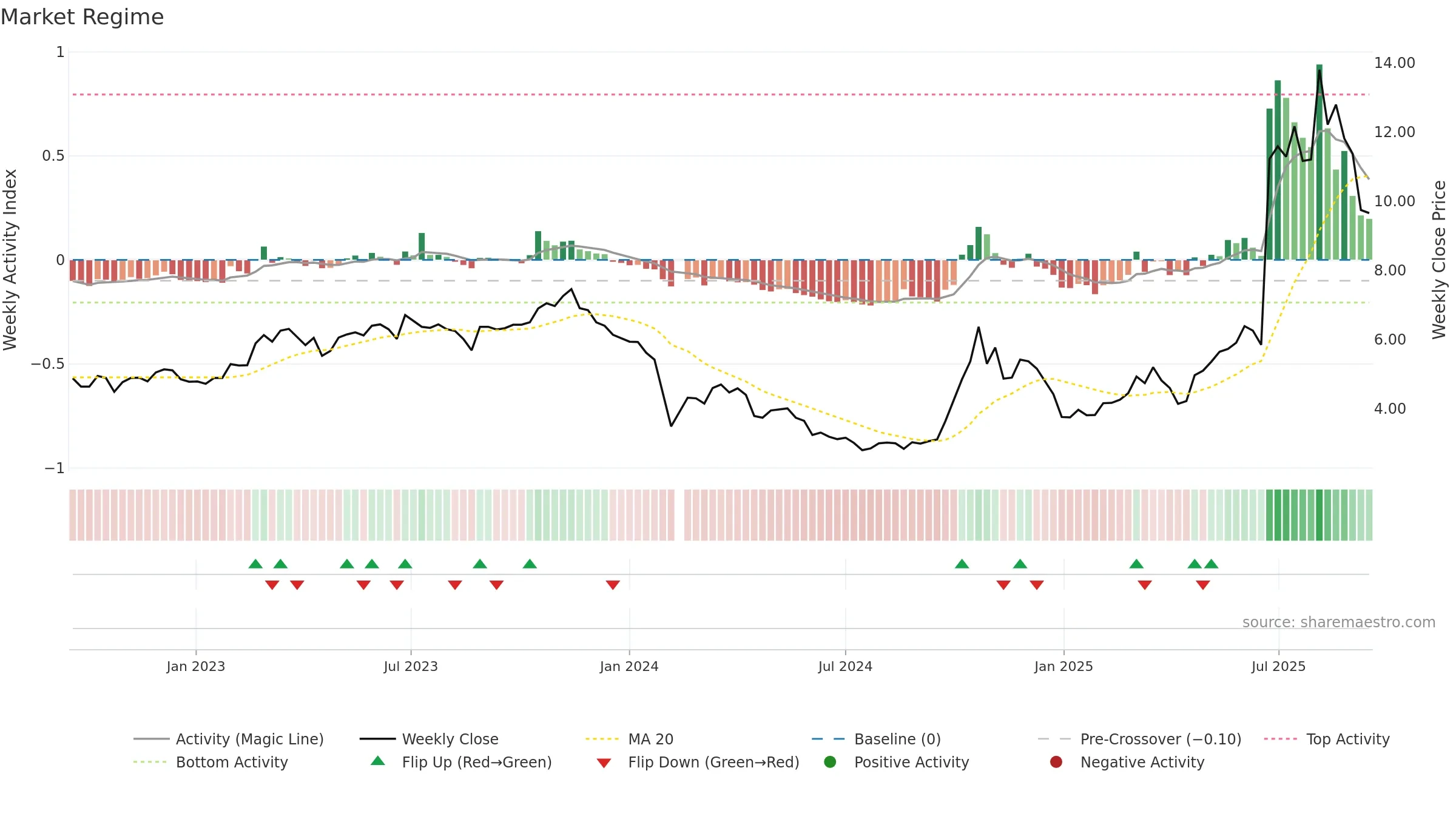
Task: Click the 12.00 price axis tick
Action: point(1394,132)
